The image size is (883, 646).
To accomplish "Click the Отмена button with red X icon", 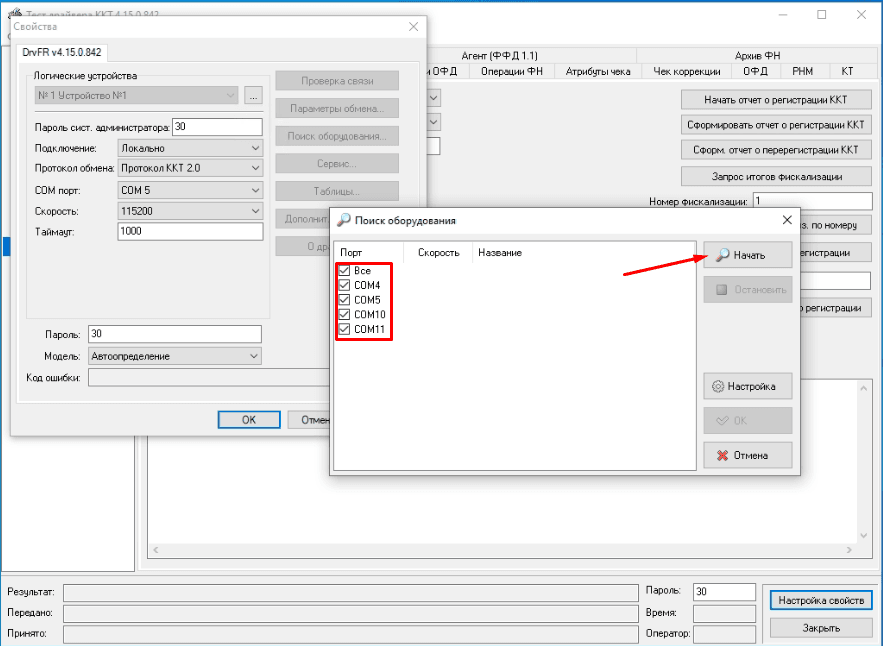I will [747, 455].
